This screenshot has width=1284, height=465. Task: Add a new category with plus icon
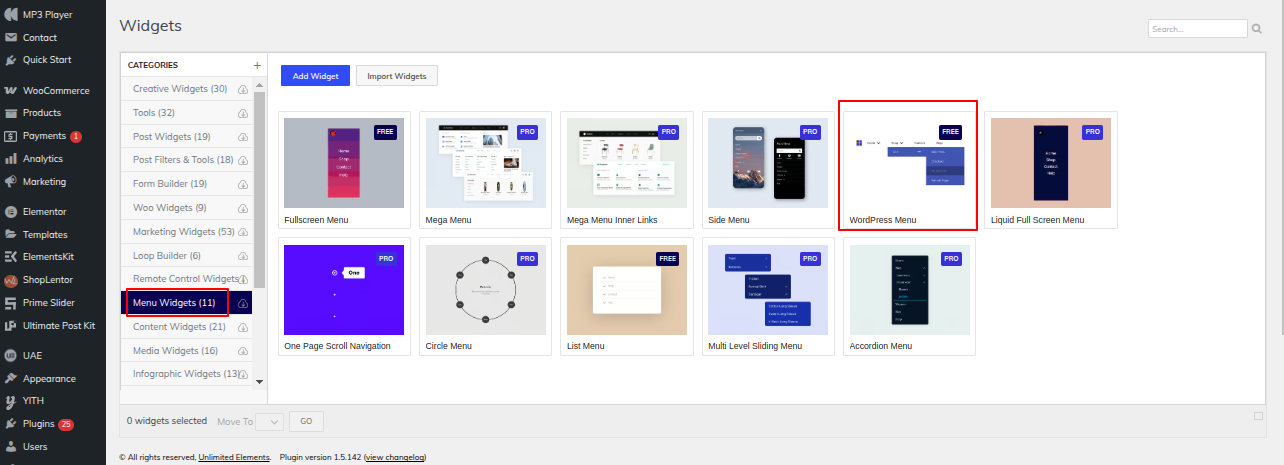coord(257,65)
